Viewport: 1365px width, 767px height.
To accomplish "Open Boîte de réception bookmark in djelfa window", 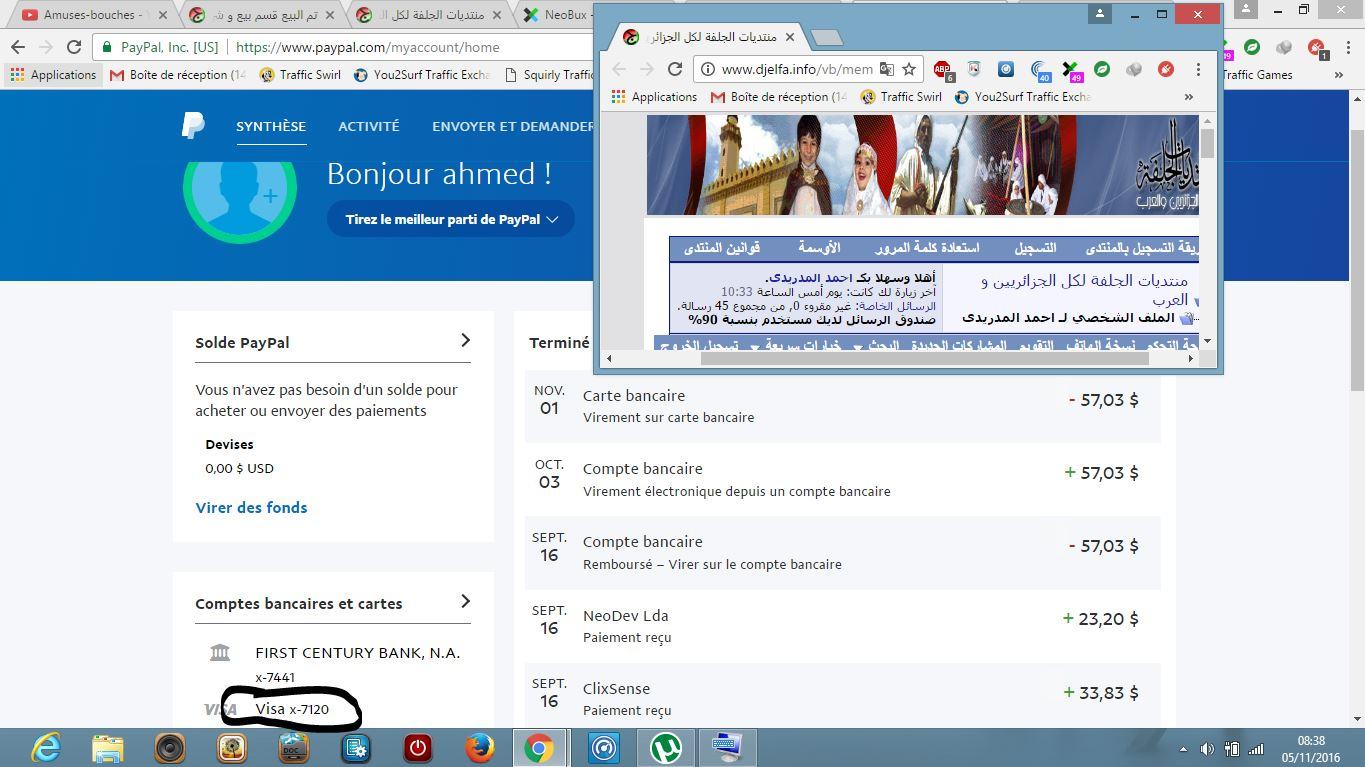I will click(x=778, y=97).
